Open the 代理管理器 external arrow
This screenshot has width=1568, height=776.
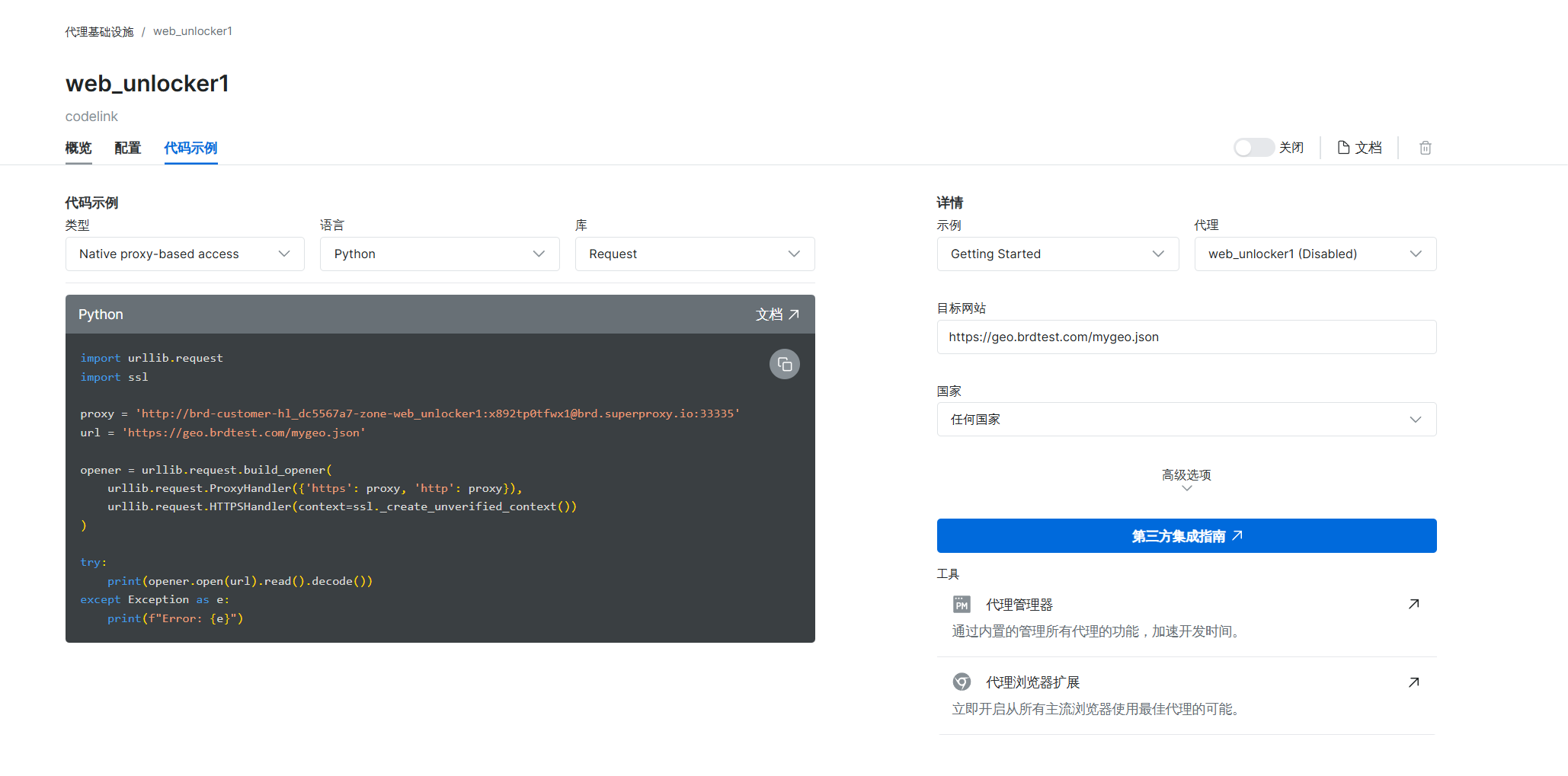pyautogui.click(x=1413, y=604)
